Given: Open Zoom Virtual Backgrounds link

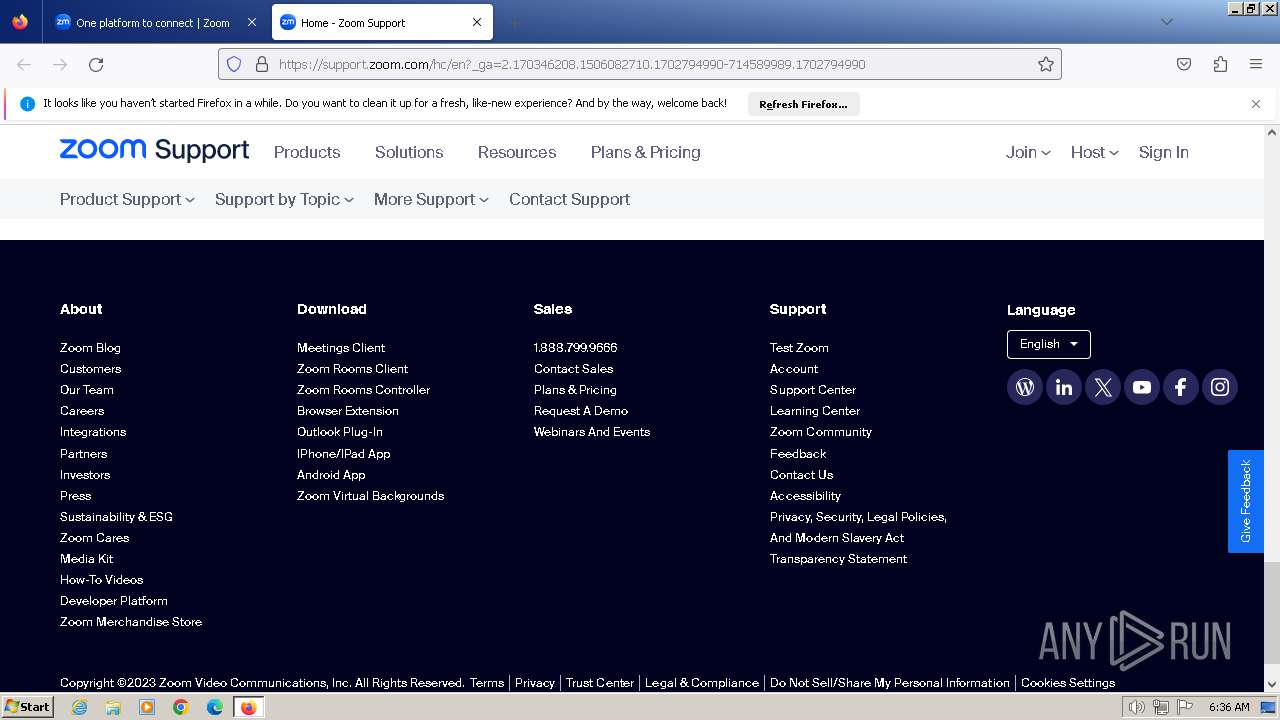Looking at the screenshot, I should (370, 495).
